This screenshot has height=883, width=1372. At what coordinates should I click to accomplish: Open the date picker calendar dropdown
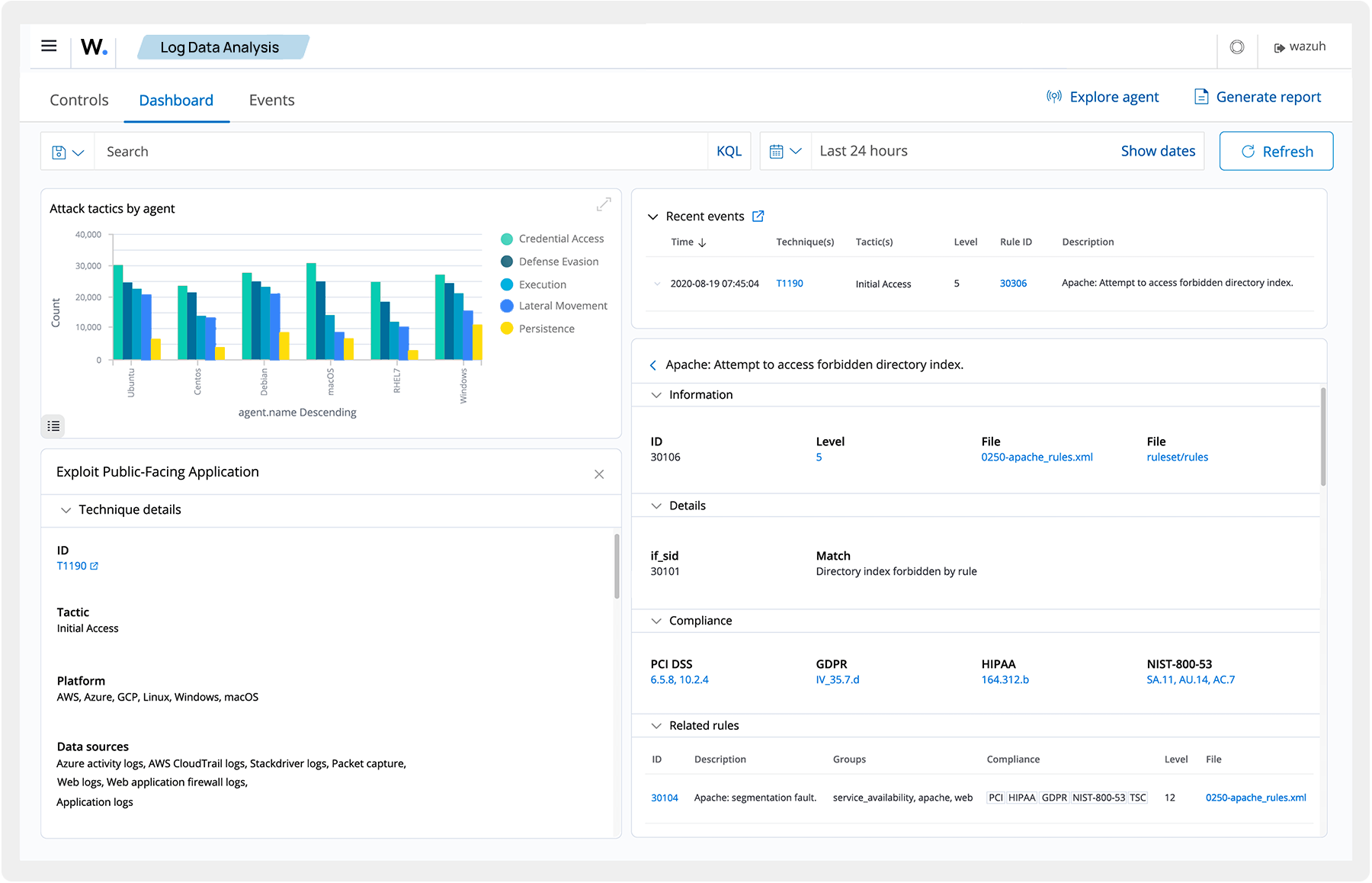(x=786, y=150)
